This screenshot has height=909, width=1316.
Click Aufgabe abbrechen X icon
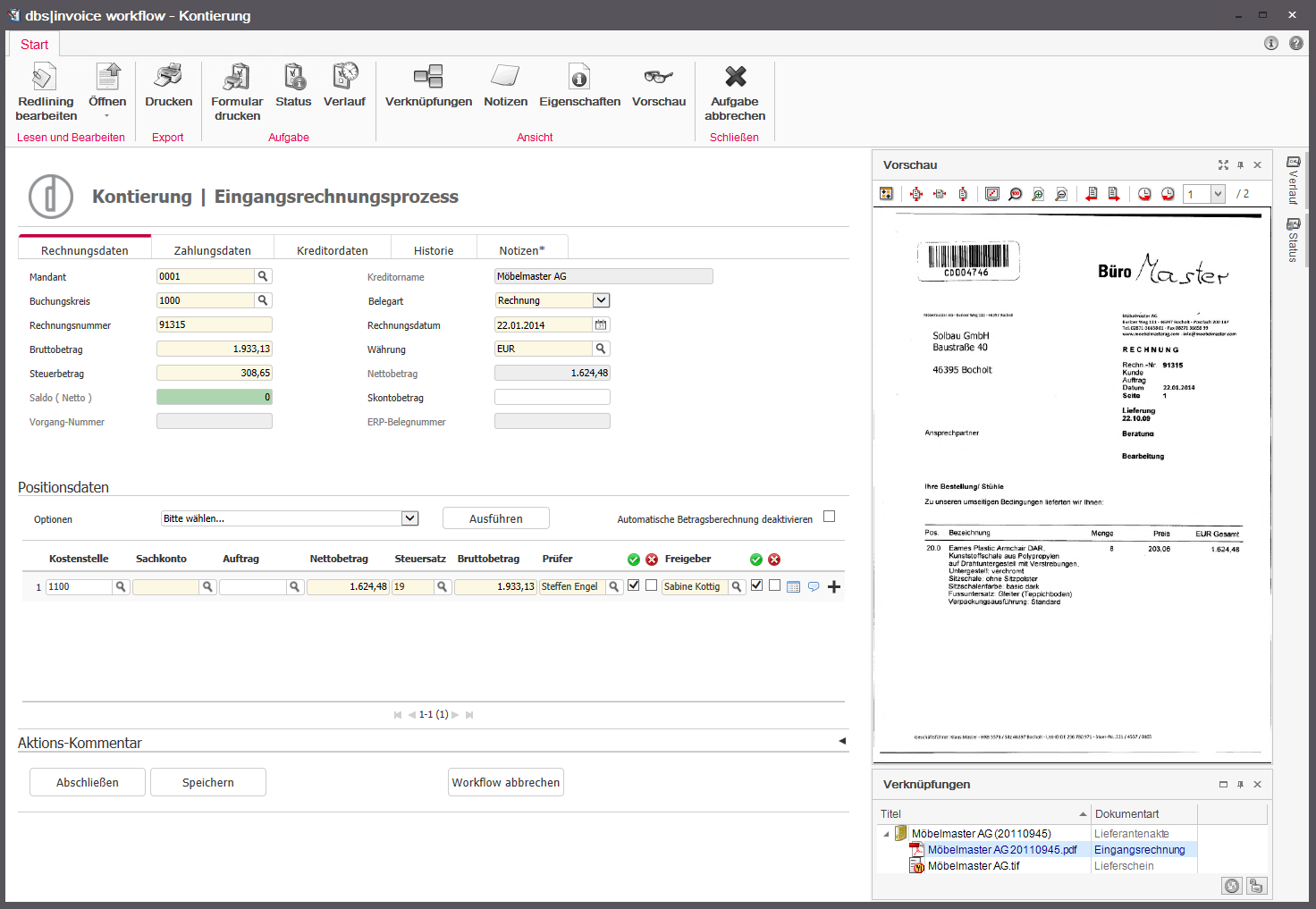[x=735, y=77]
